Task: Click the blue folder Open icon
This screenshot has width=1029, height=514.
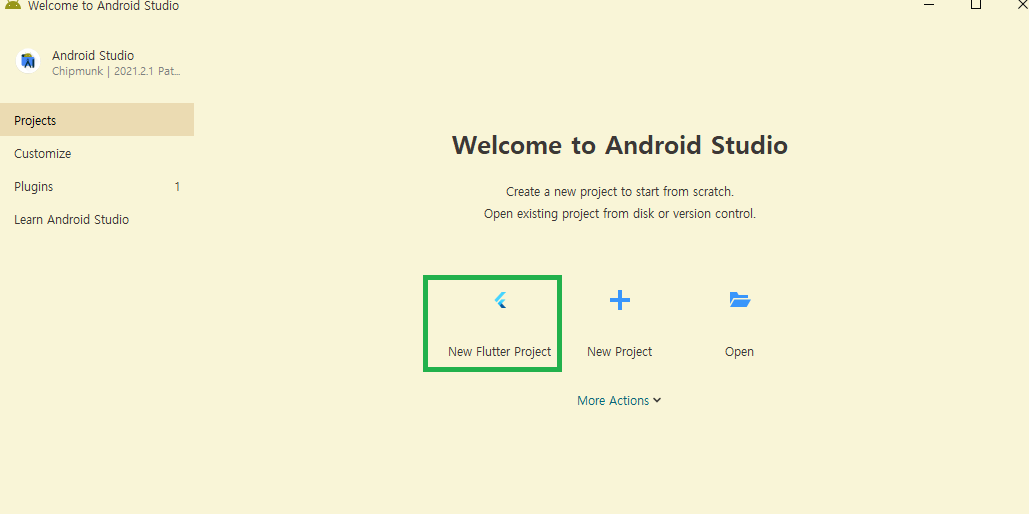Action: coord(740,300)
